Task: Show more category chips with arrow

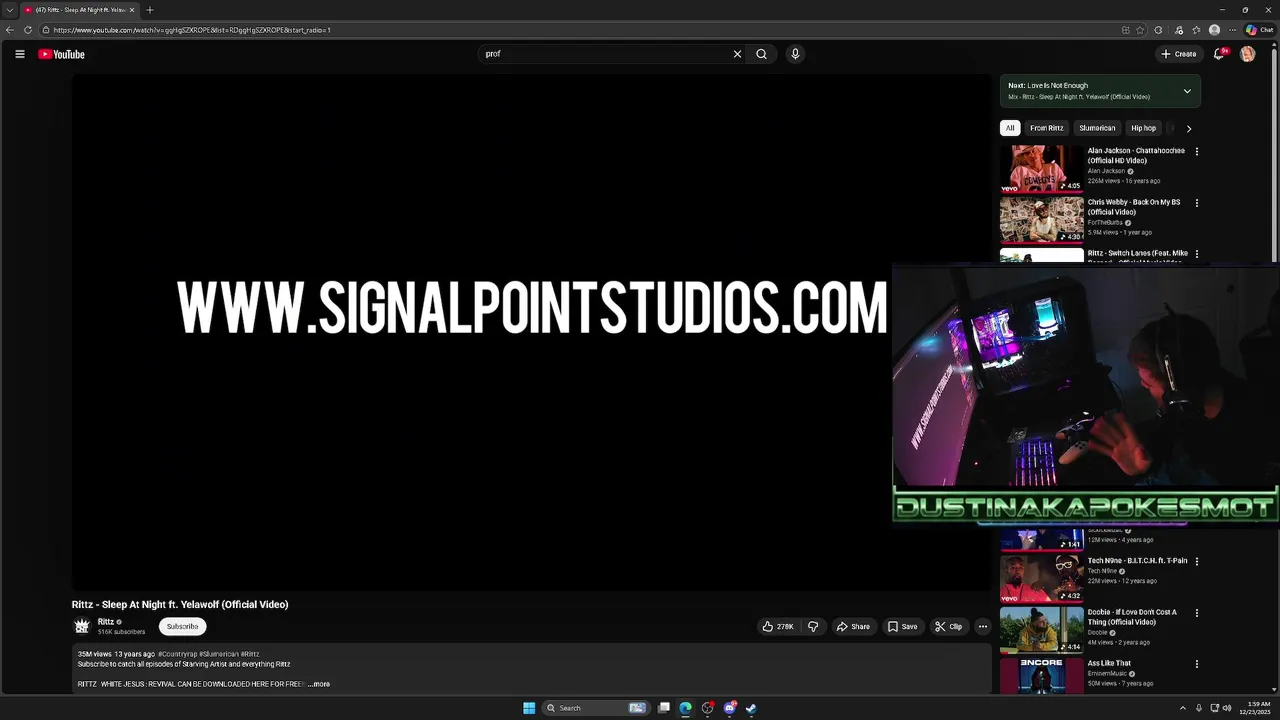Action: point(1188,128)
